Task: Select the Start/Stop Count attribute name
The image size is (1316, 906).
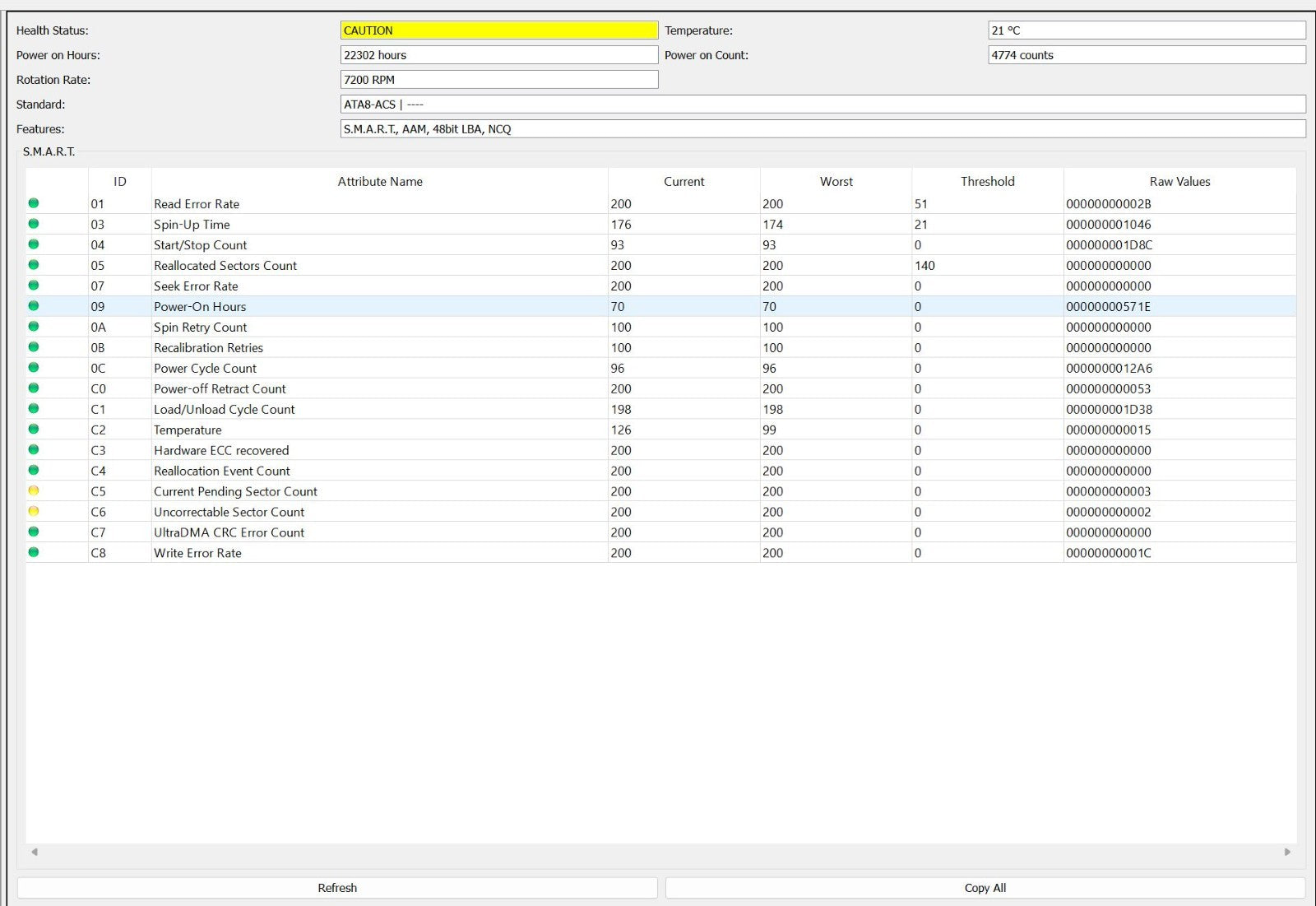Action: coord(200,245)
